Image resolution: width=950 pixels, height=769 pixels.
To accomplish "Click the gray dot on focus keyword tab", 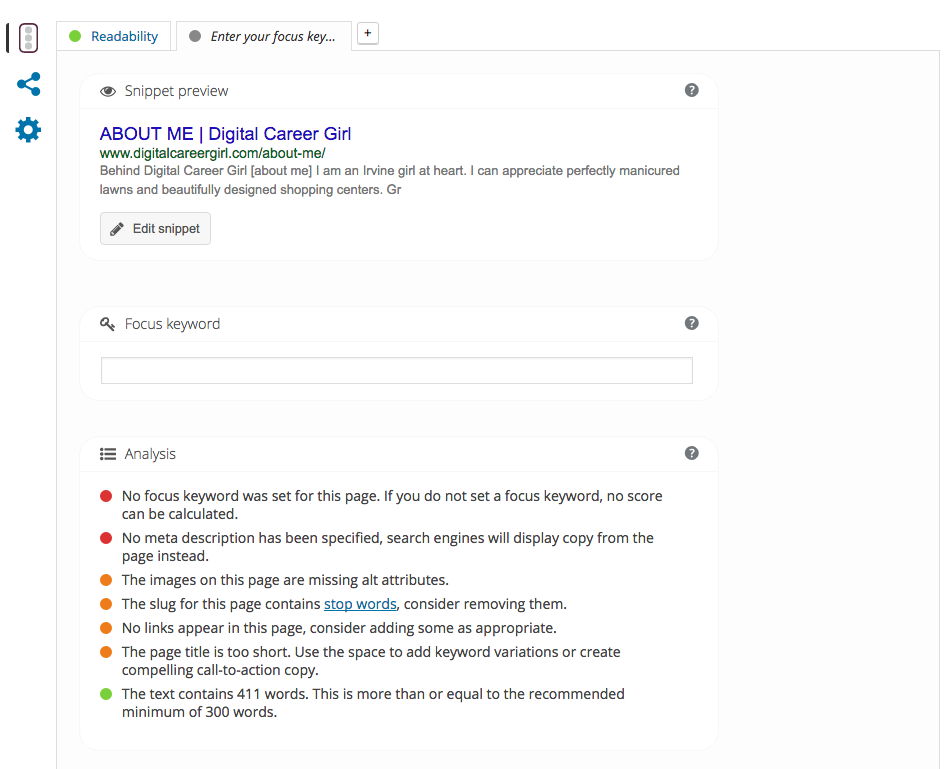I will click(195, 36).
